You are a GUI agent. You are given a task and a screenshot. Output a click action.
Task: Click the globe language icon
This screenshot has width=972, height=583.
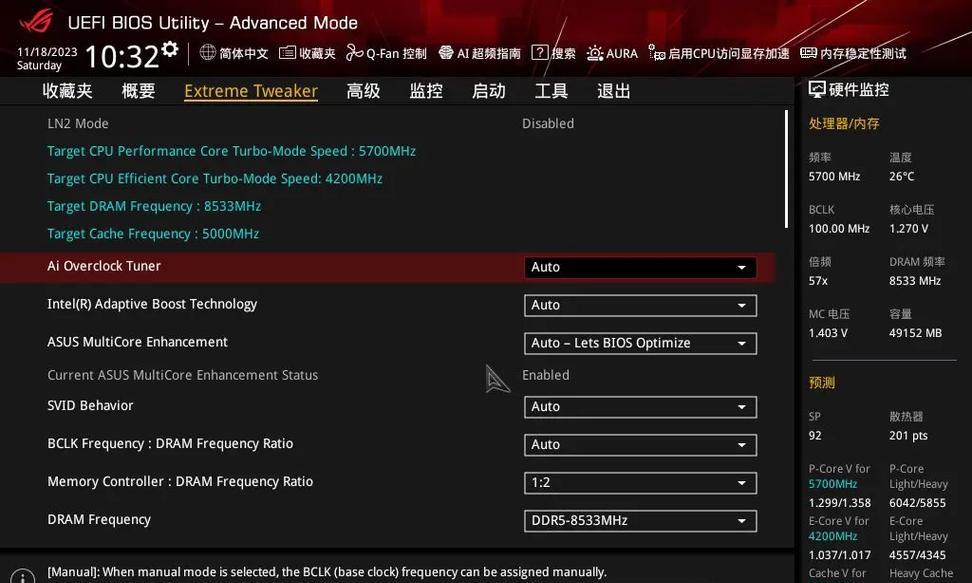(208, 53)
